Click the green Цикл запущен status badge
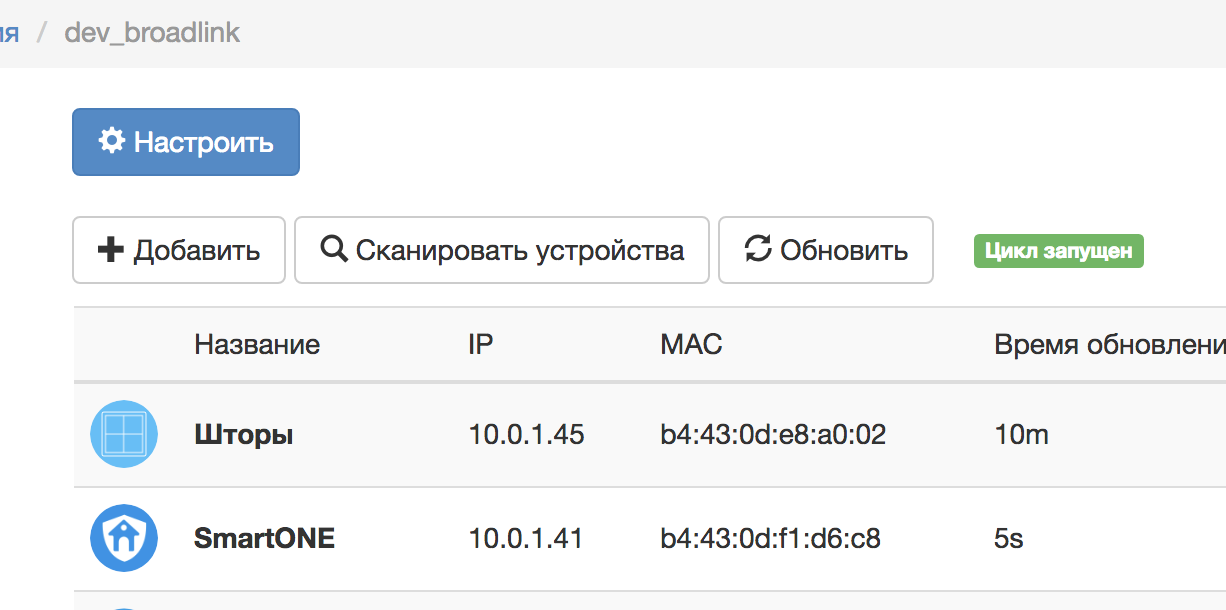1226x610 pixels. [1058, 250]
